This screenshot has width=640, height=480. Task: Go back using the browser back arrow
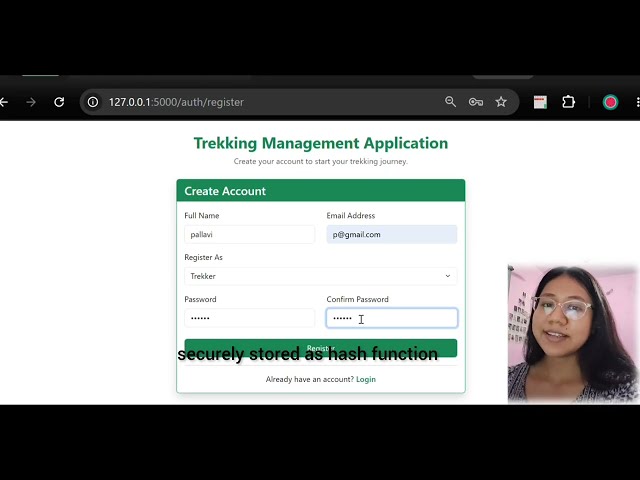click(4, 102)
